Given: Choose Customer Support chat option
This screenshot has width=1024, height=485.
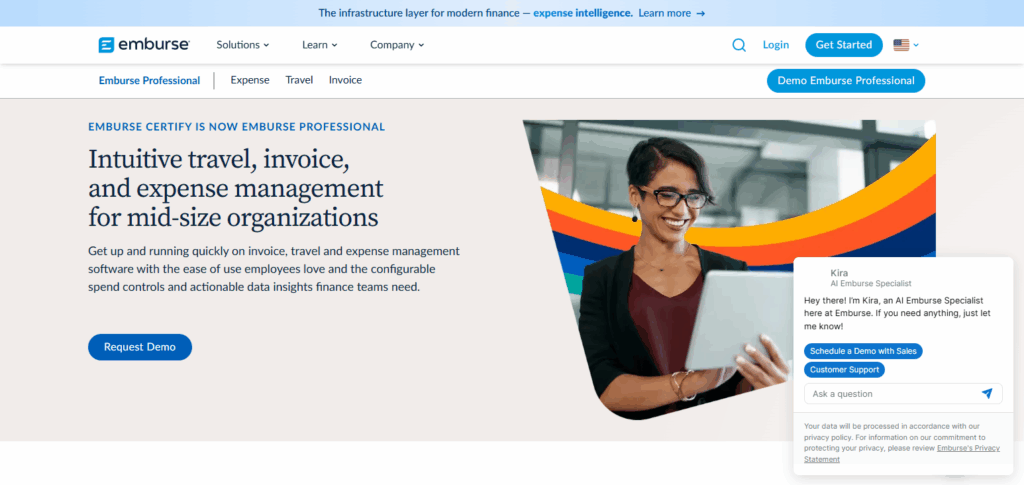Looking at the screenshot, I should tap(844, 370).
